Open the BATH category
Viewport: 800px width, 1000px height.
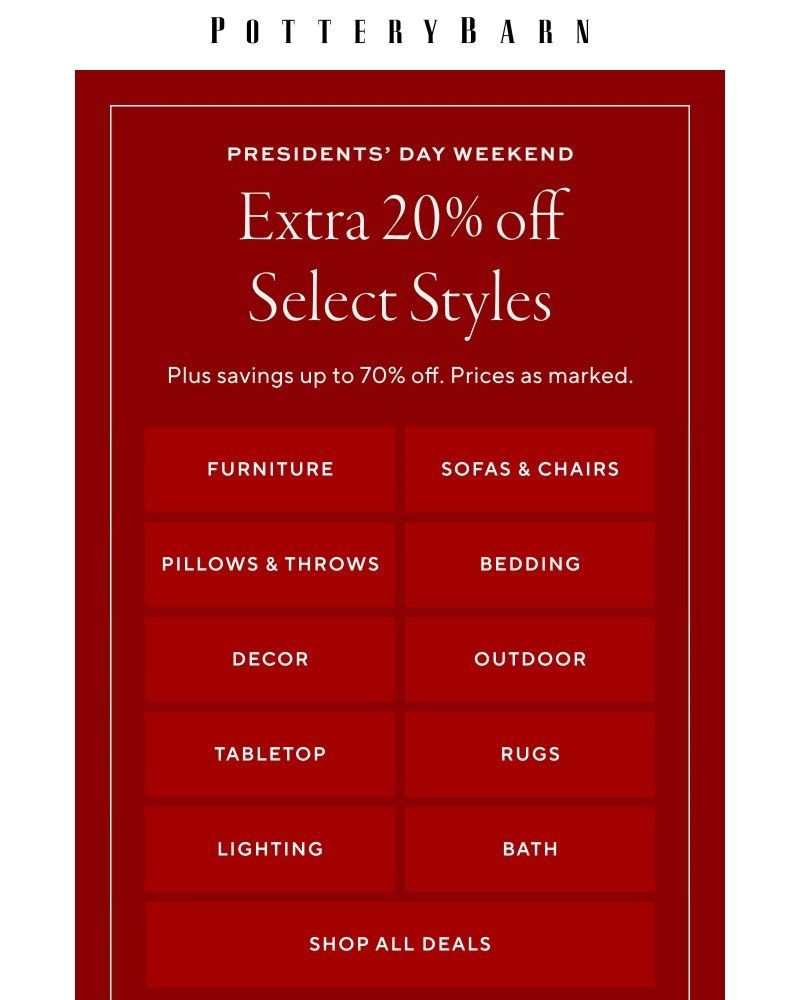click(530, 848)
